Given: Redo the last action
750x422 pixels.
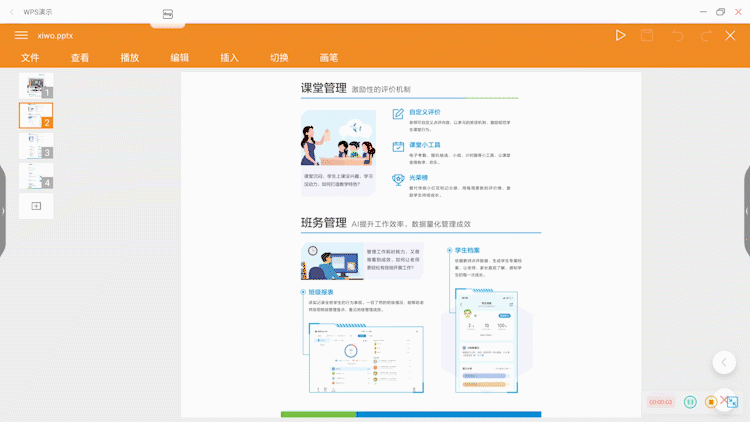Looking at the screenshot, I should (706, 35).
